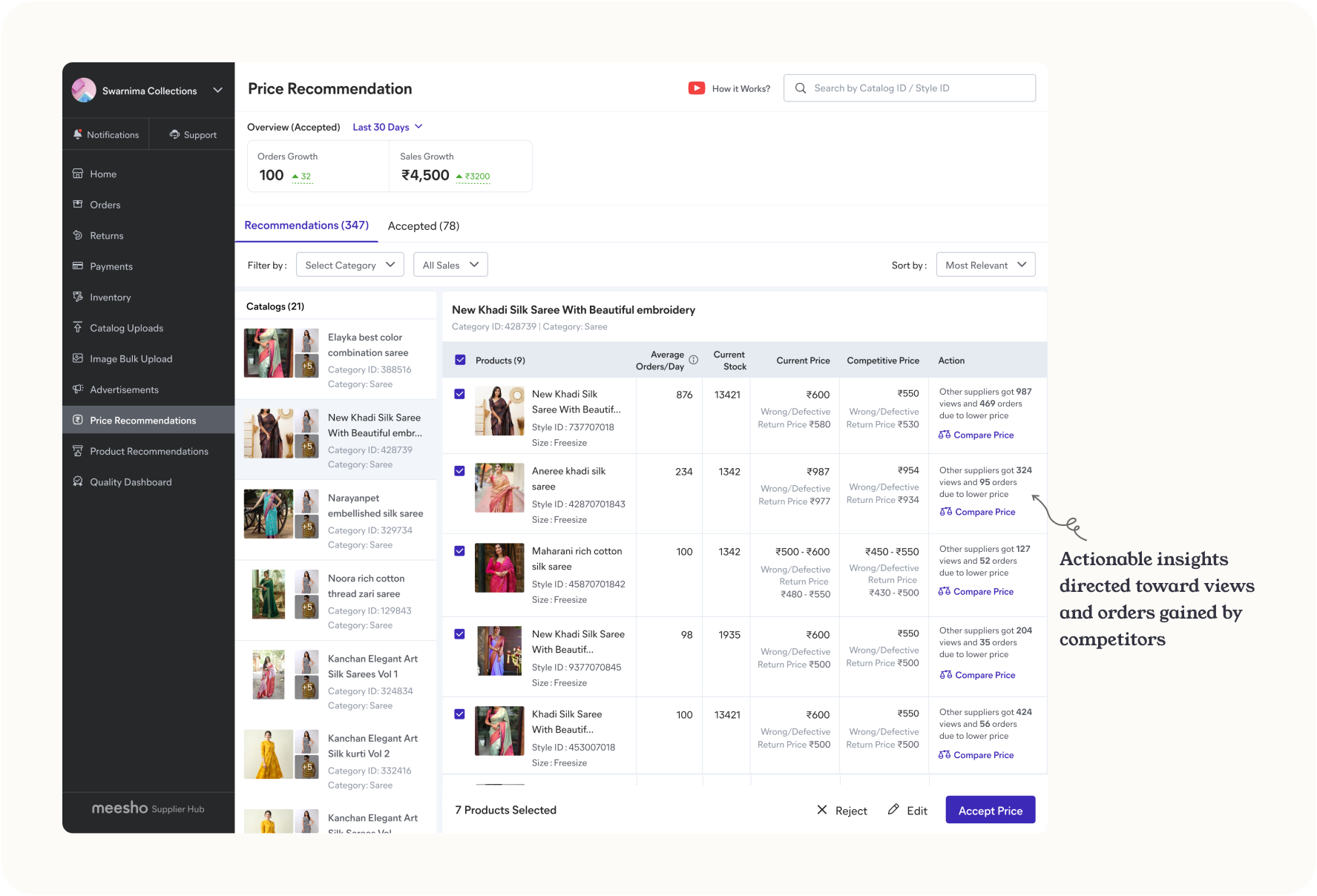Open the Select Category dropdown
Screen dimensions: 1317x896
[349, 265]
